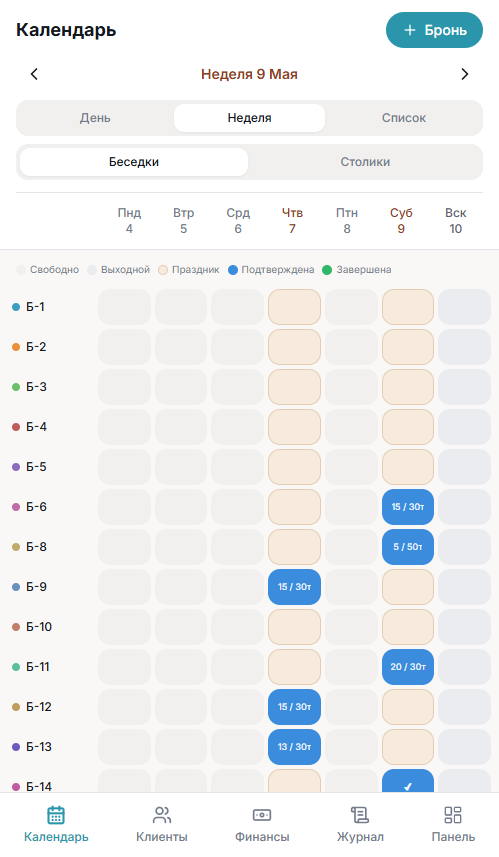Select the Суб 9 day header
The width and height of the screenshot is (499, 857).
(401, 220)
